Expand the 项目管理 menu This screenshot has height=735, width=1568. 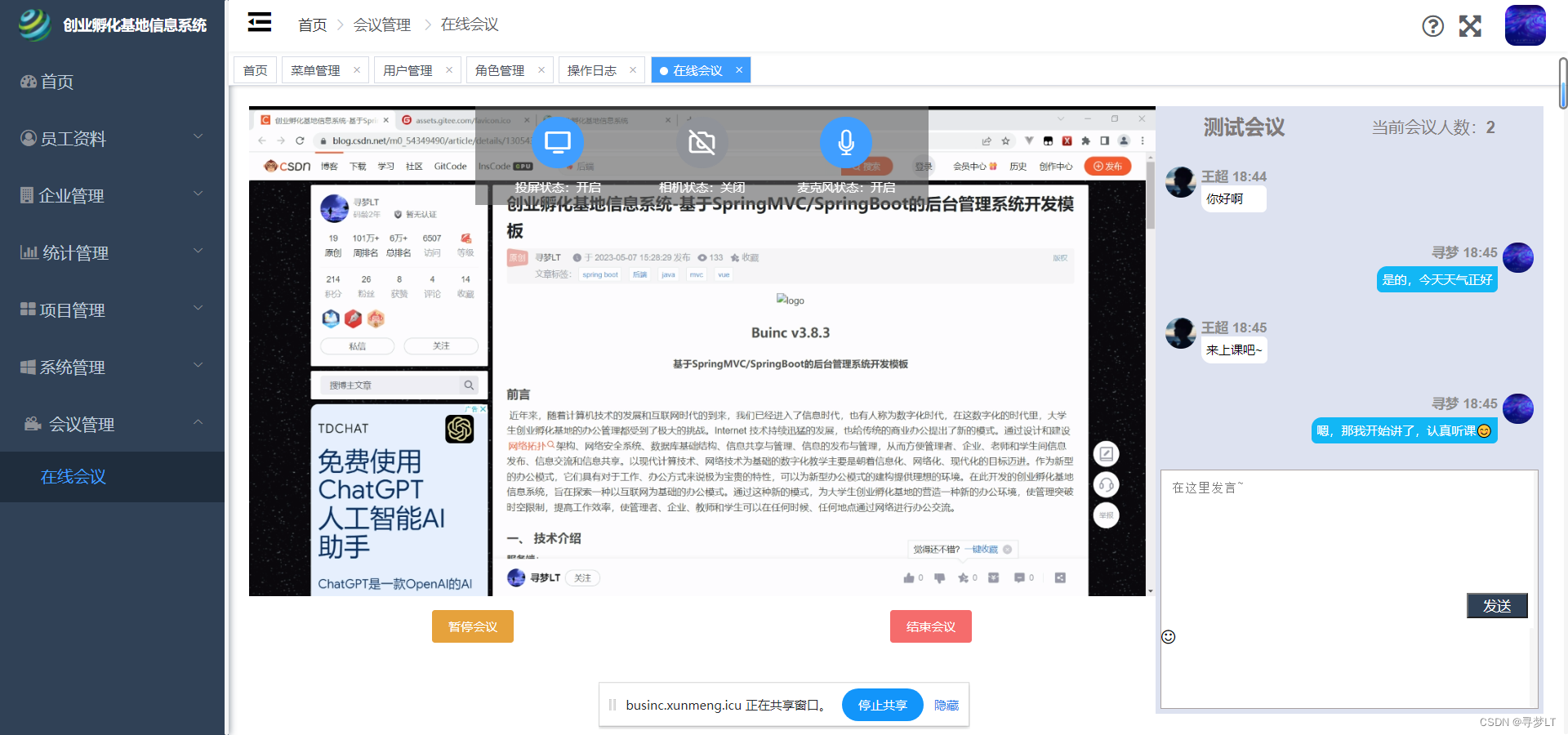point(112,310)
